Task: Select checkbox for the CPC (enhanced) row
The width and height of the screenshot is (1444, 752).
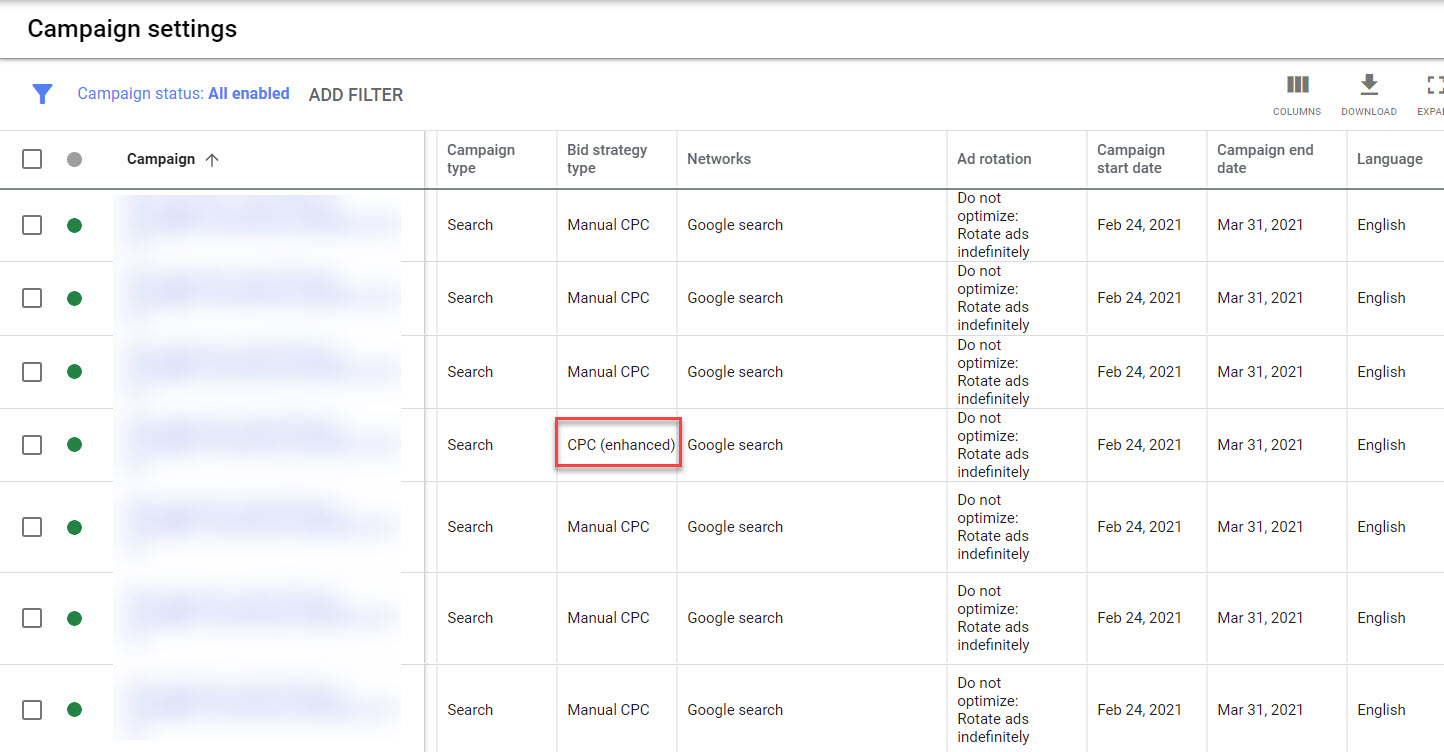Action: click(x=32, y=445)
